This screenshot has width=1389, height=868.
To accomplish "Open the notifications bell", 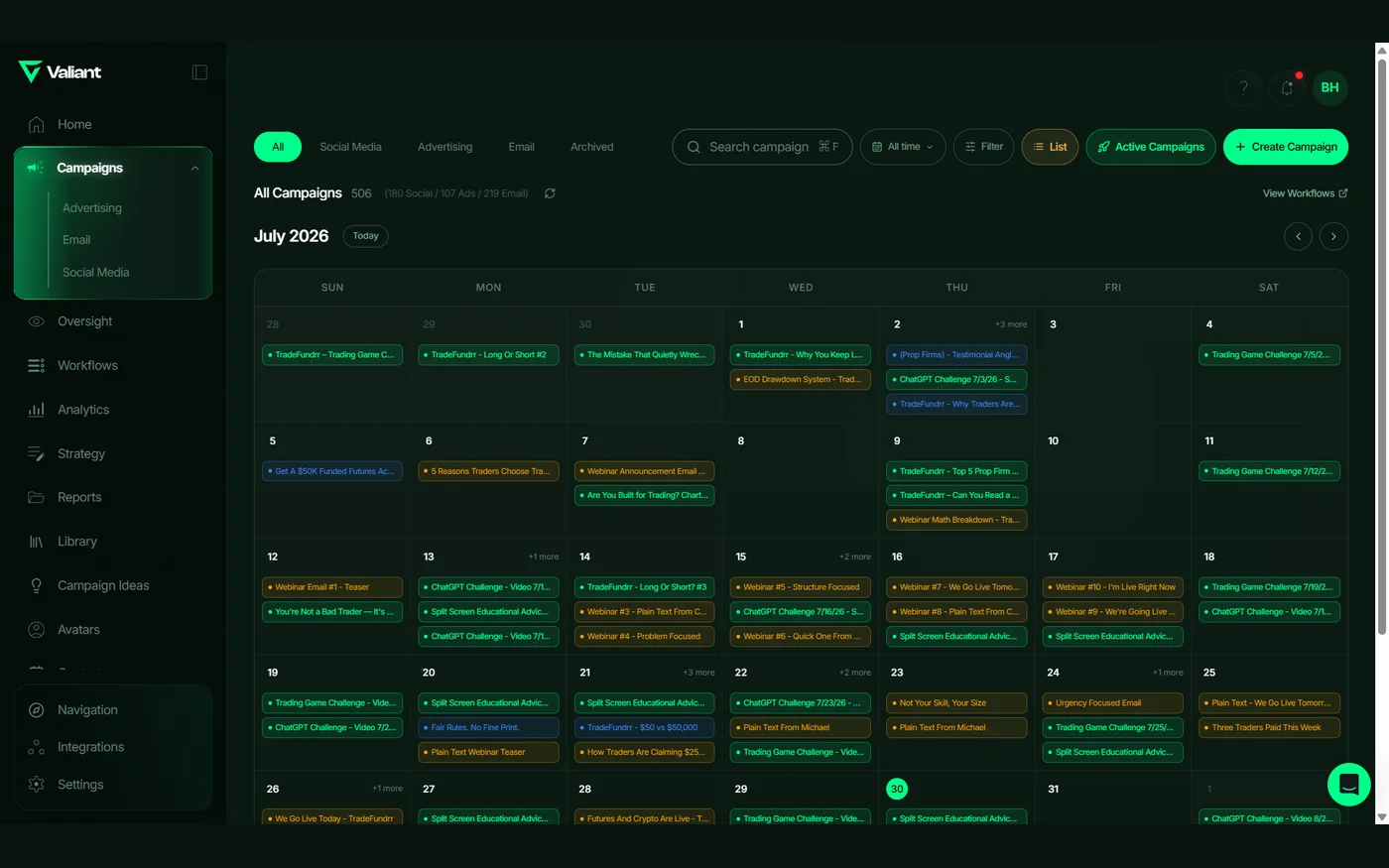I will tap(1287, 87).
